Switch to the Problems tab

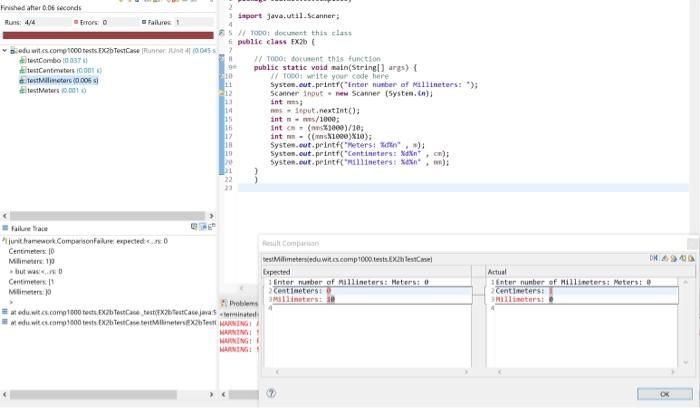click(240, 303)
